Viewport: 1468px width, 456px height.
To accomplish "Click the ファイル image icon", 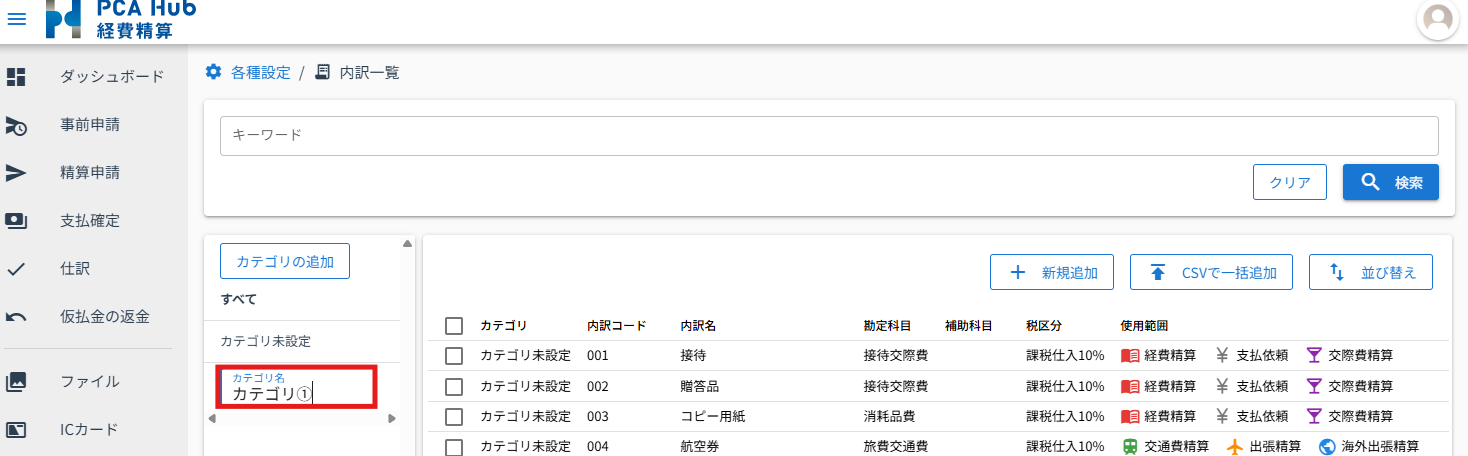I will pos(16,381).
